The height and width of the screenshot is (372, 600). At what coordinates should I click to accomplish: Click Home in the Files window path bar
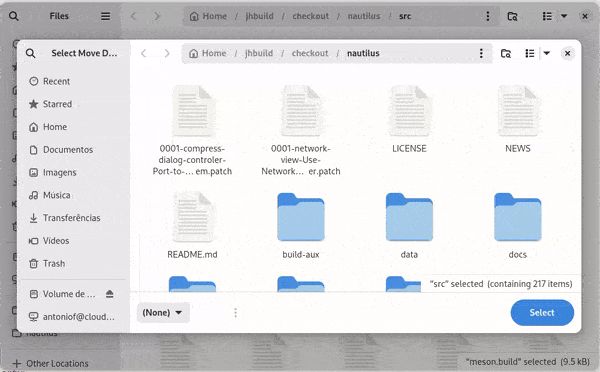(209, 16)
